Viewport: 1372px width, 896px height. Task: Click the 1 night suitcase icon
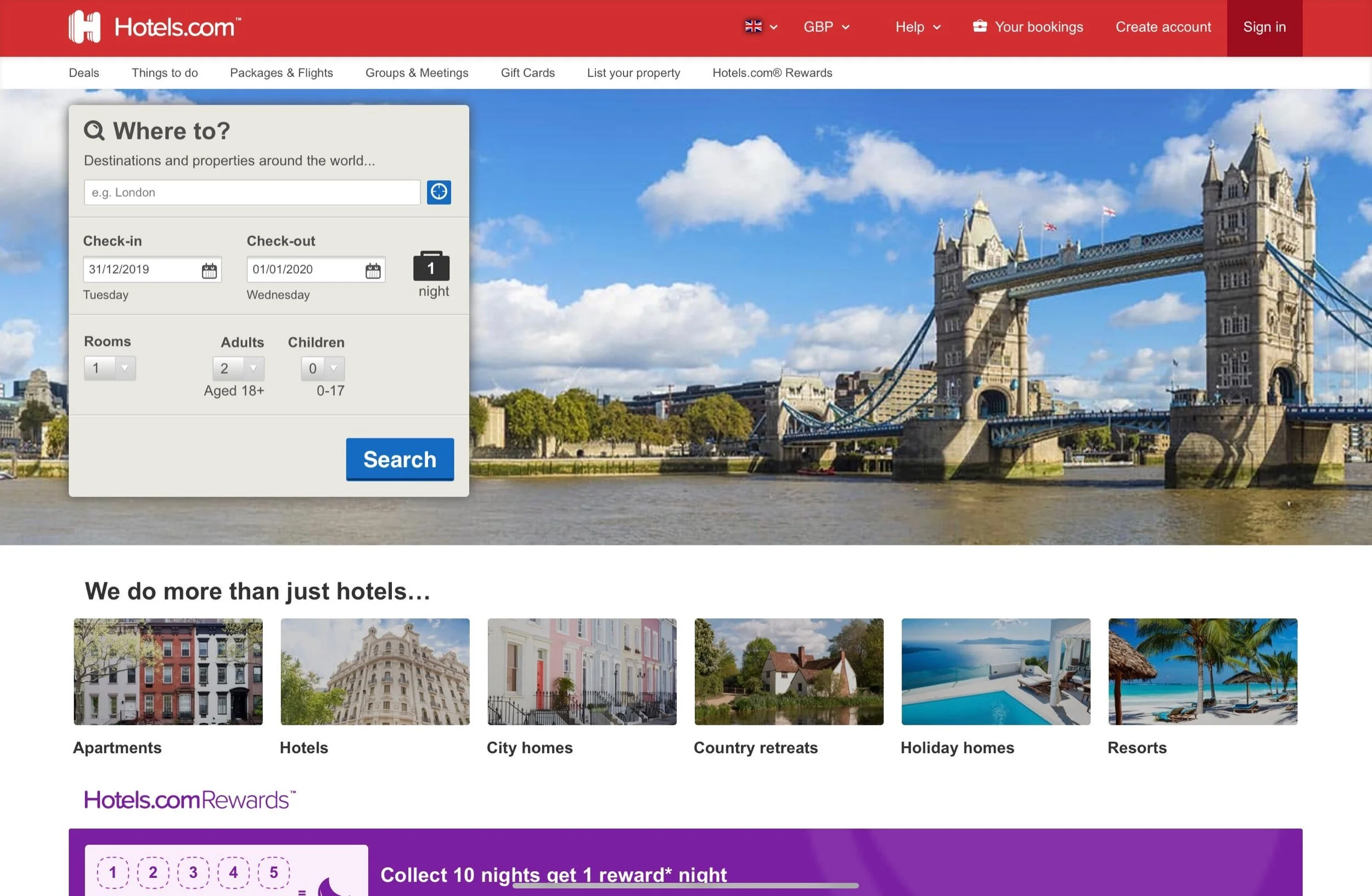tap(431, 267)
